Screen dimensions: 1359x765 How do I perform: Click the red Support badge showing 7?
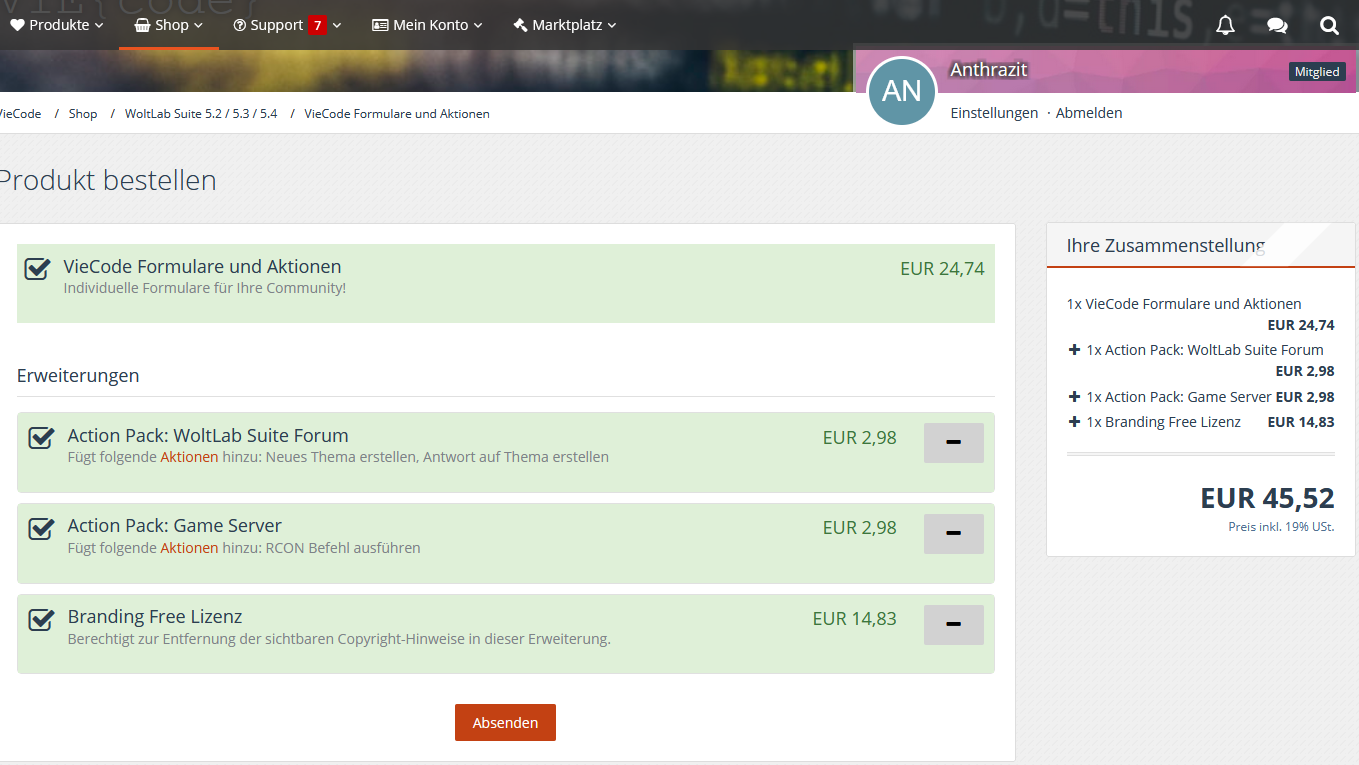[x=317, y=25]
